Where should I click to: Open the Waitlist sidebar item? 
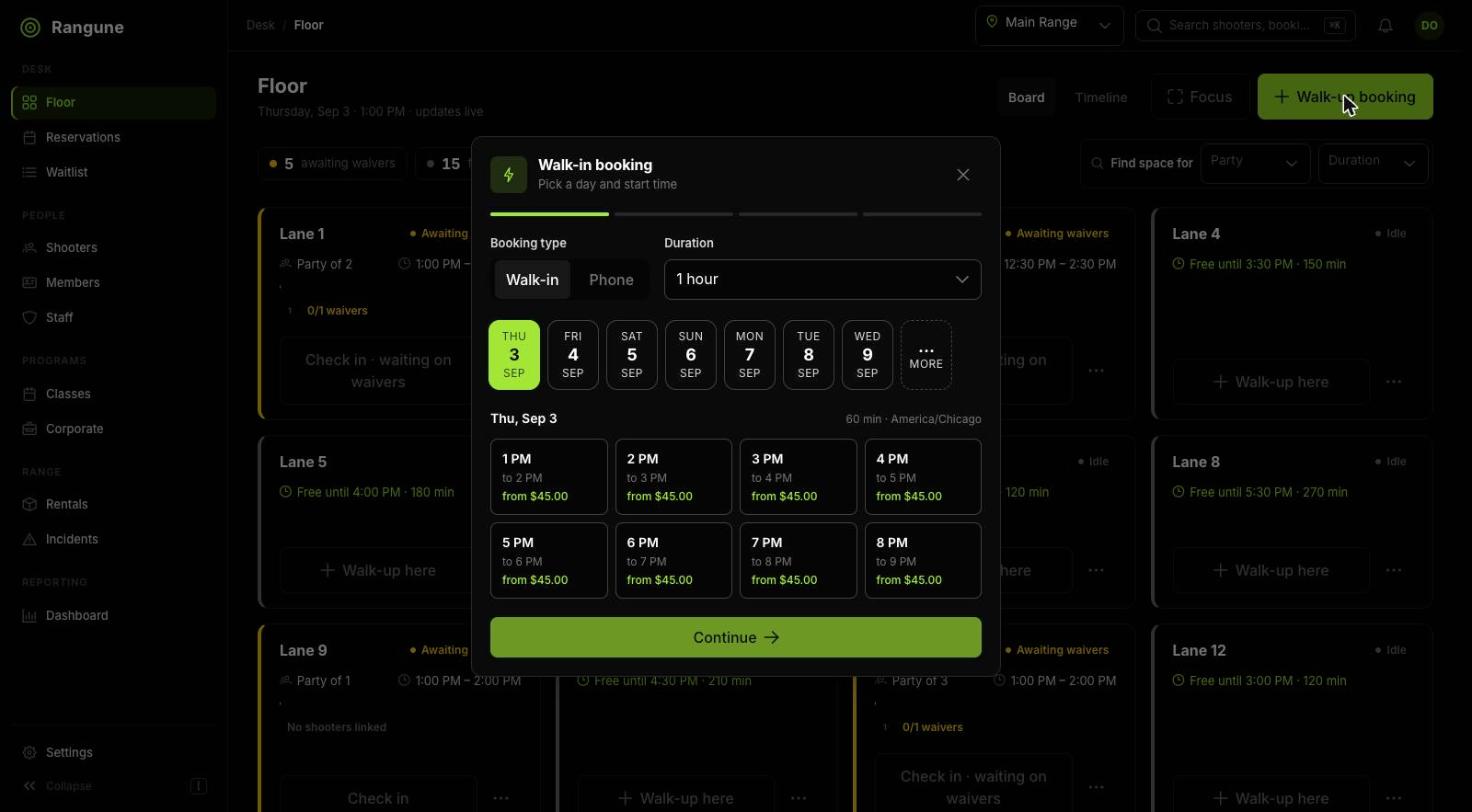point(113,172)
